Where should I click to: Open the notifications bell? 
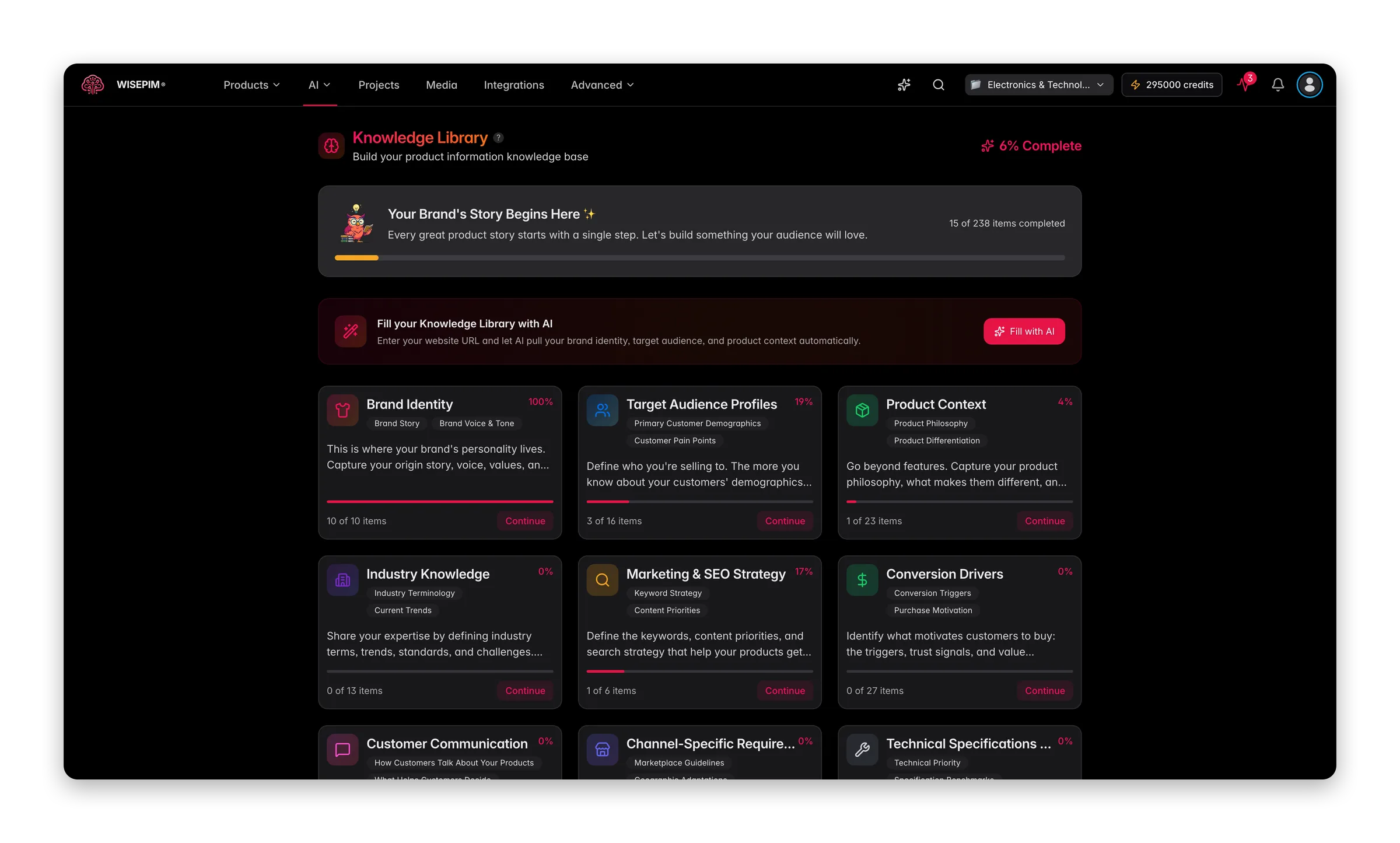[x=1277, y=85]
